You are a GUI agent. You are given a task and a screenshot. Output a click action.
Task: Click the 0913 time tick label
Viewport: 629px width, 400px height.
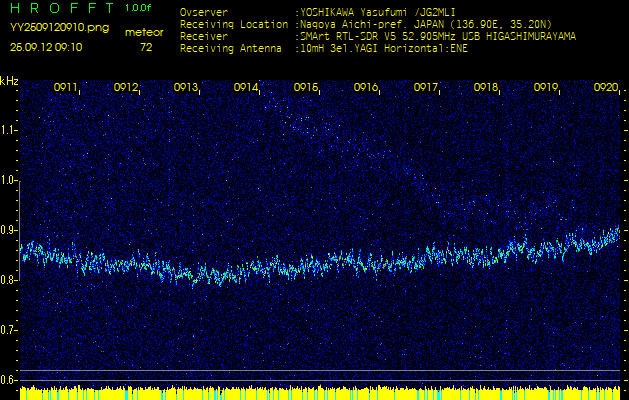coord(186,88)
